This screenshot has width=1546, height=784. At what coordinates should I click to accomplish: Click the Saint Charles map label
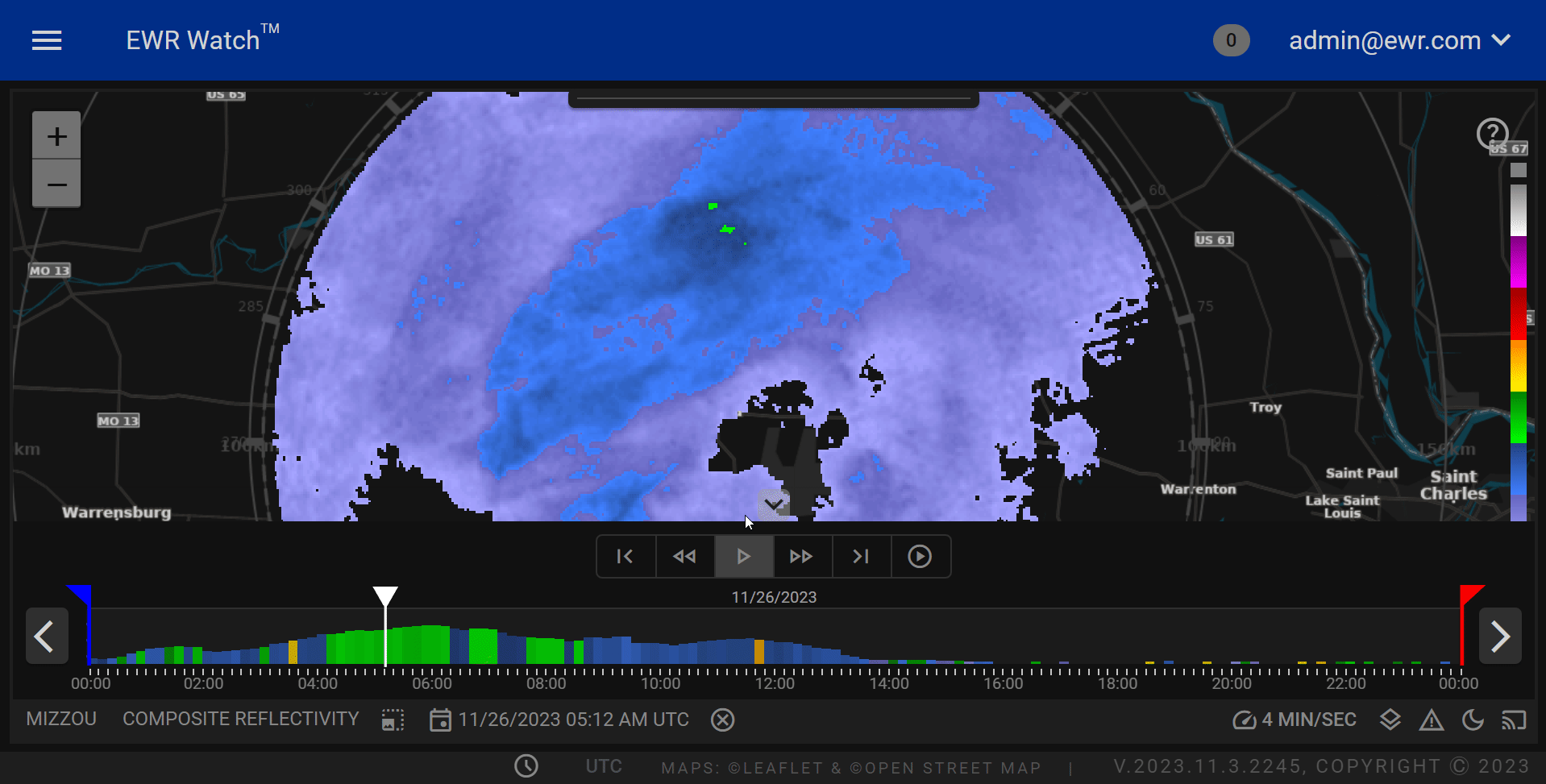point(1453,485)
